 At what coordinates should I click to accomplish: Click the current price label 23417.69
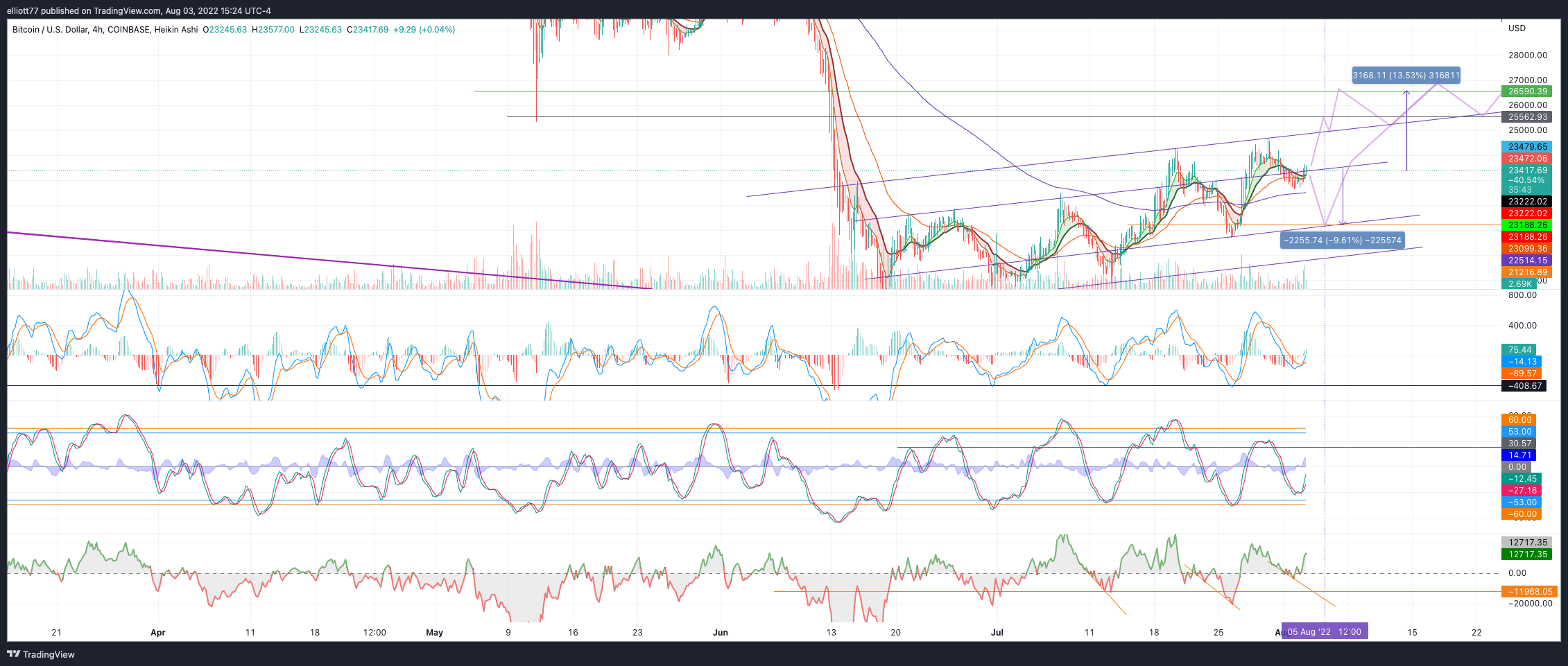(x=1526, y=170)
